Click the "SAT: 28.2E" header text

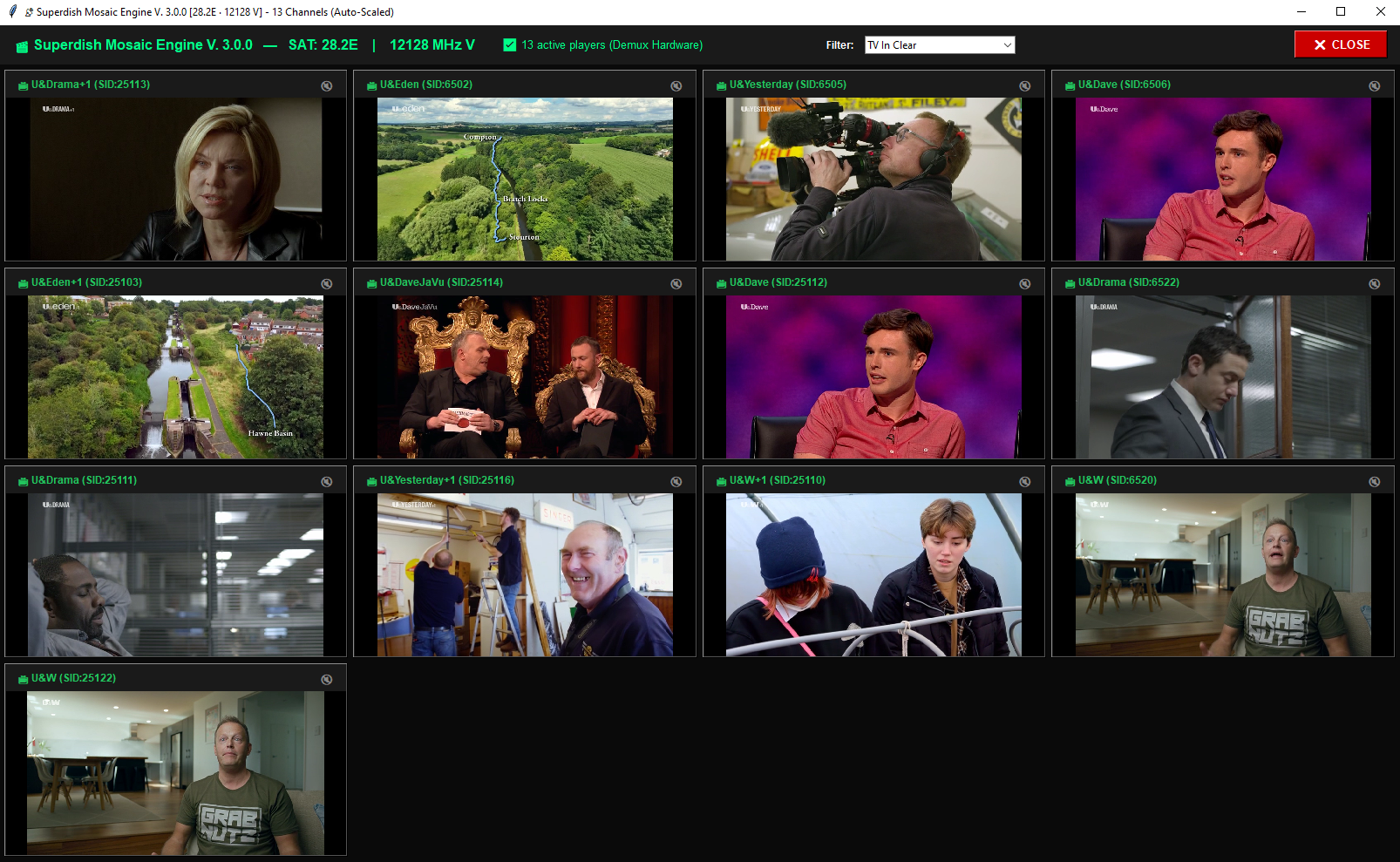(x=323, y=44)
